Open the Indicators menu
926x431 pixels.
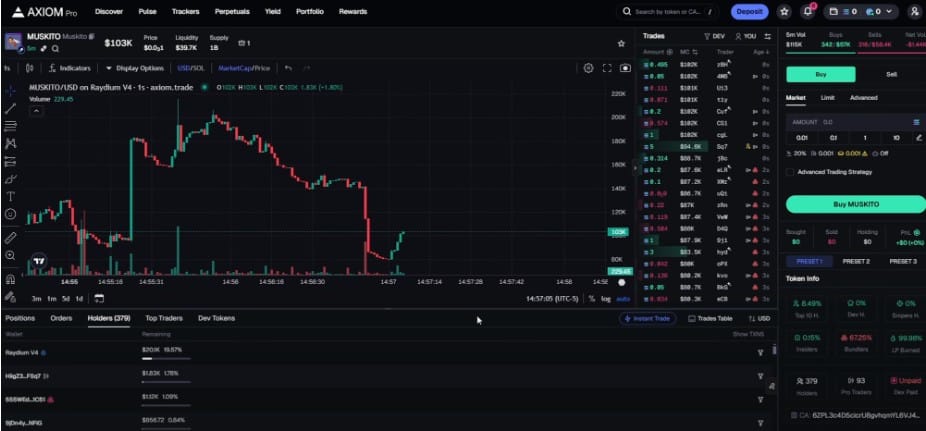tap(70, 68)
